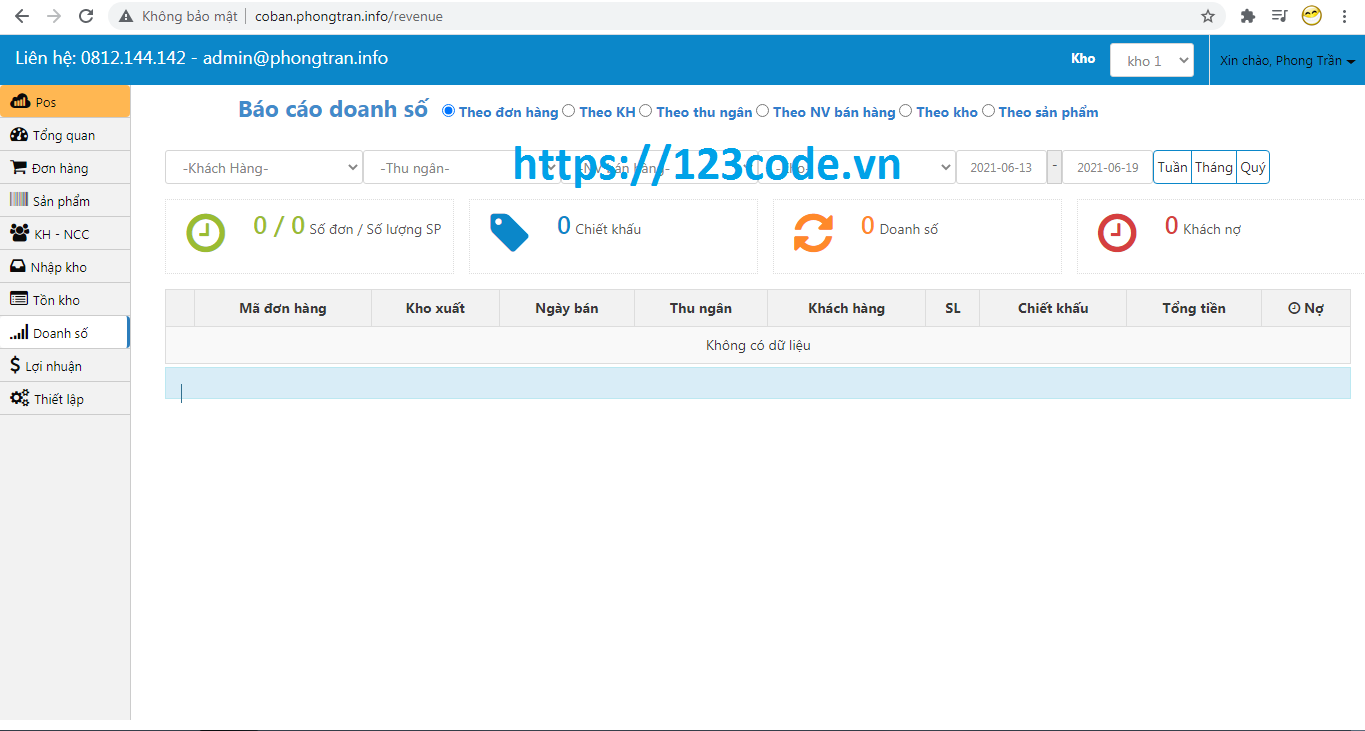Click the red clock customer debt icon
The height and width of the screenshot is (731, 1365).
click(1117, 233)
